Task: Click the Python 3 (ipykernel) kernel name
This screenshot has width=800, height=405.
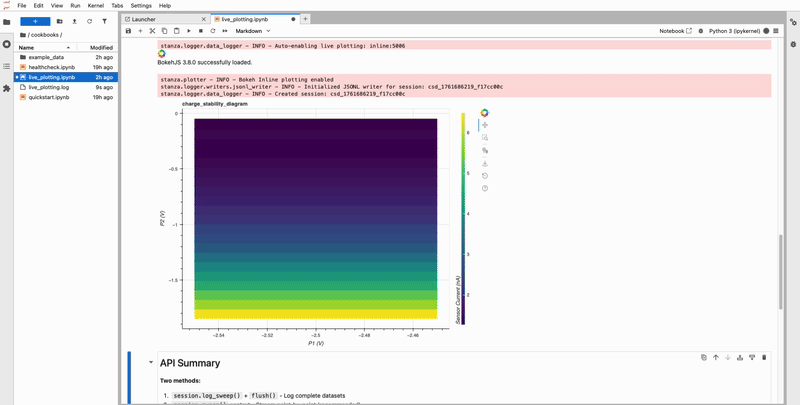Action: click(x=734, y=31)
